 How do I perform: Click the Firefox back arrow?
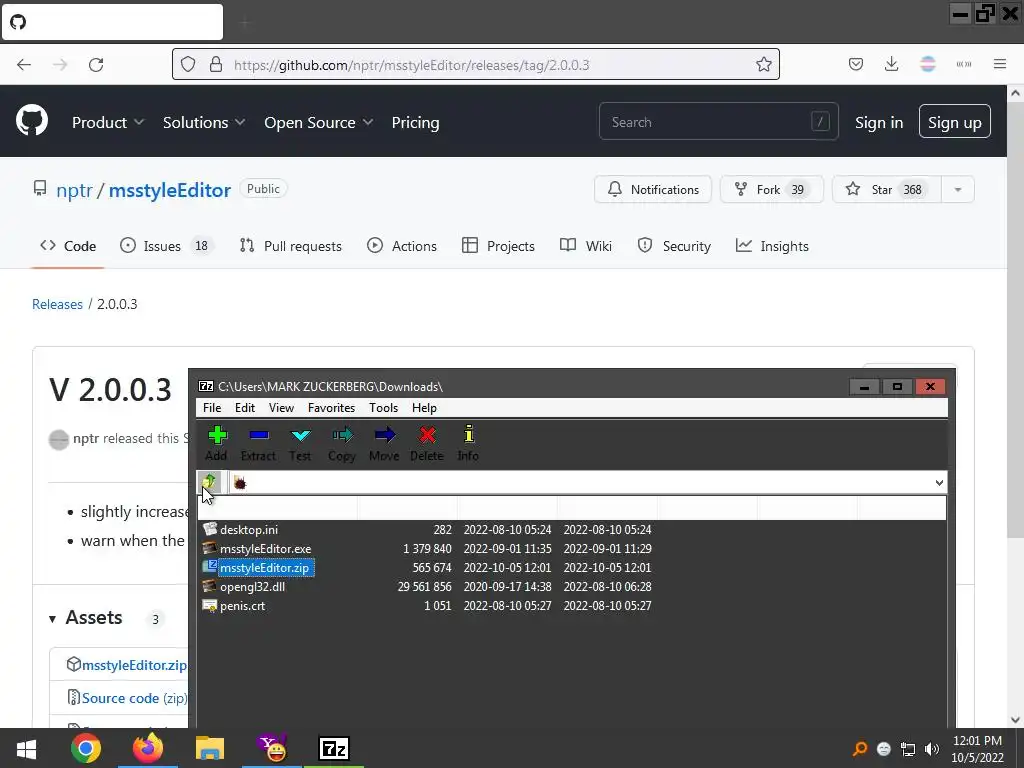click(24, 65)
